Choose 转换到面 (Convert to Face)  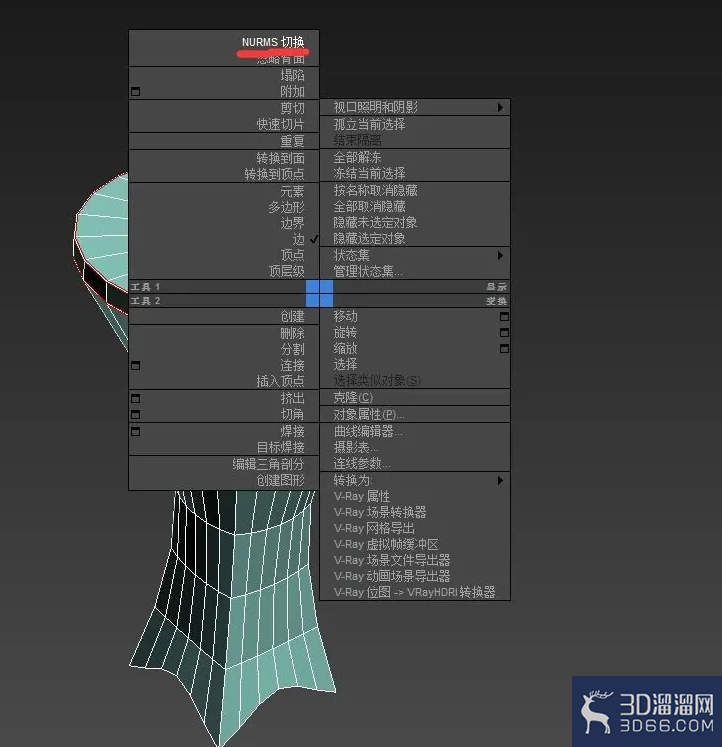click(x=281, y=158)
